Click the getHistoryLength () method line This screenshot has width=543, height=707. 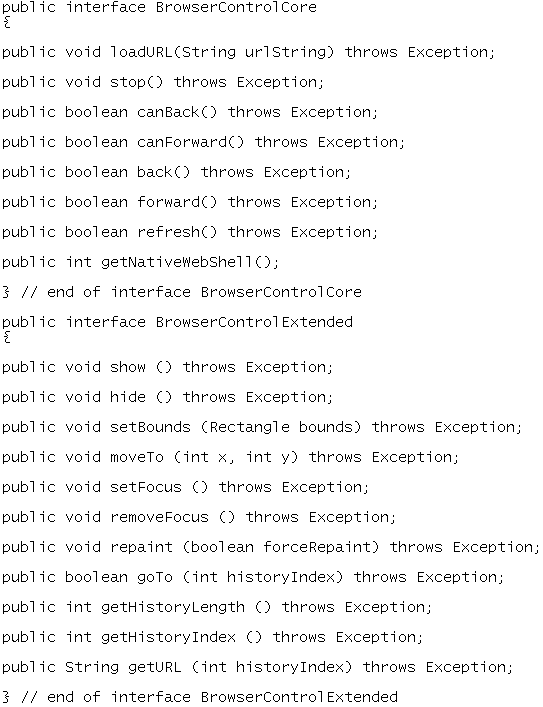pyautogui.click(x=217, y=608)
